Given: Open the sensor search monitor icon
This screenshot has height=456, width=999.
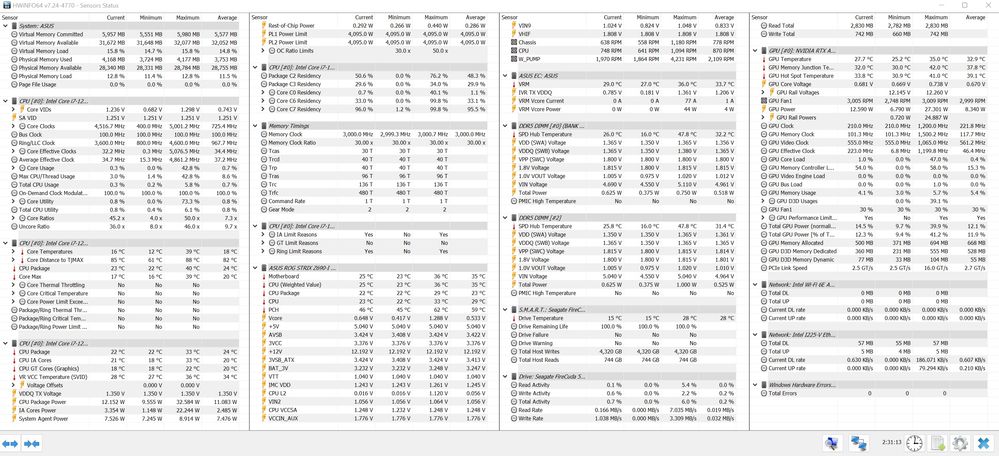Looking at the screenshot, I should coord(831,443).
